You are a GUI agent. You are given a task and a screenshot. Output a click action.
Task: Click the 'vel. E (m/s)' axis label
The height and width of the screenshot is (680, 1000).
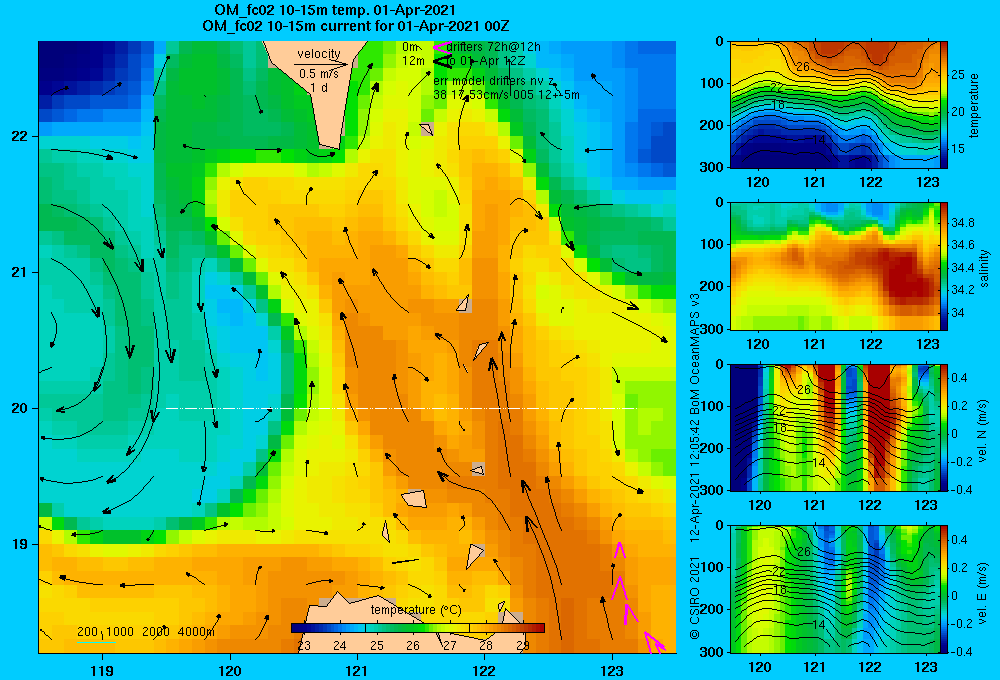[983, 593]
